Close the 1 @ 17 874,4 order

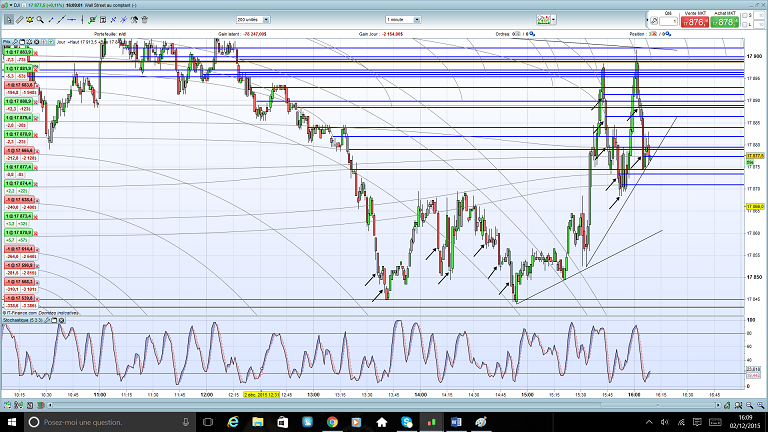coord(36,184)
